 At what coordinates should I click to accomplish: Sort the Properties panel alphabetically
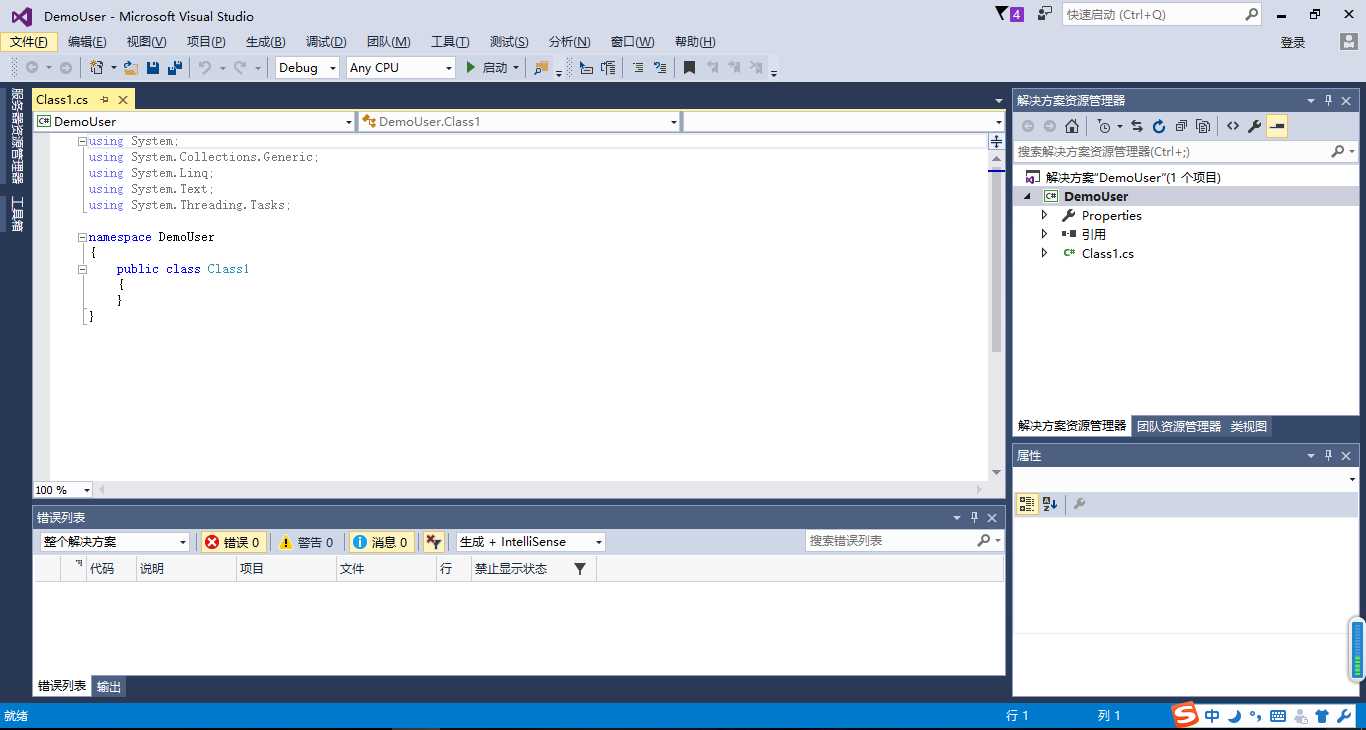pyautogui.click(x=1049, y=504)
